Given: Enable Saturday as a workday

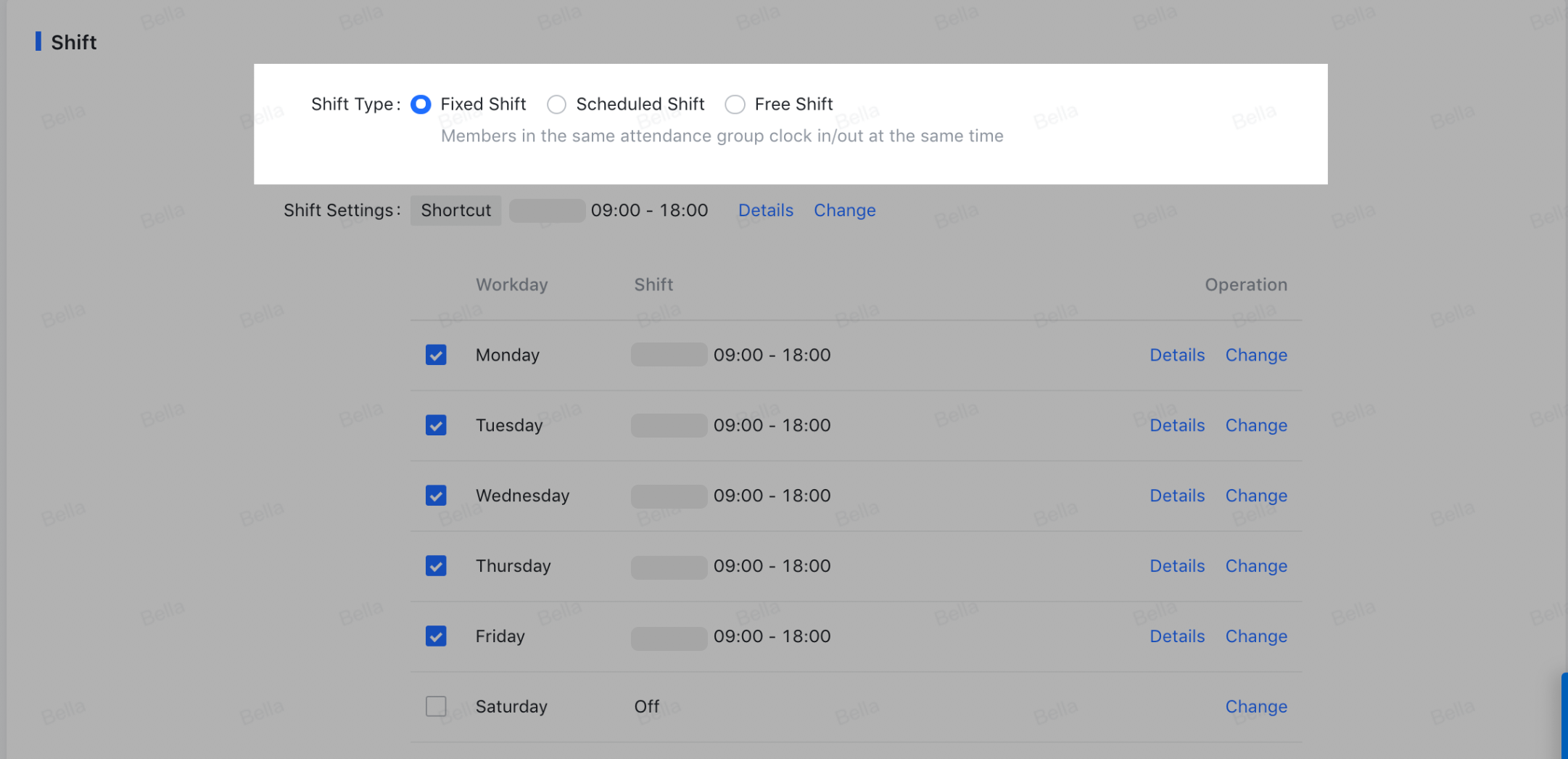Looking at the screenshot, I should click(436, 706).
